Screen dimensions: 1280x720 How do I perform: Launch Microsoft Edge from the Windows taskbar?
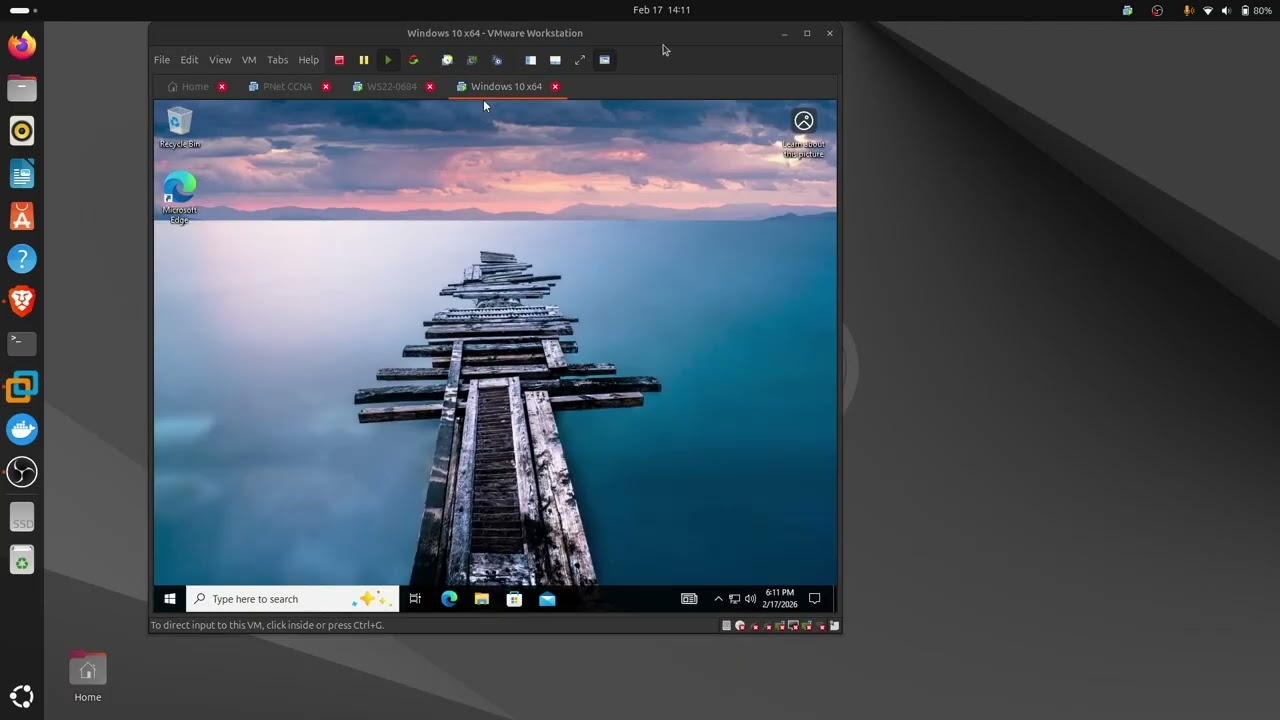coord(449,599)
